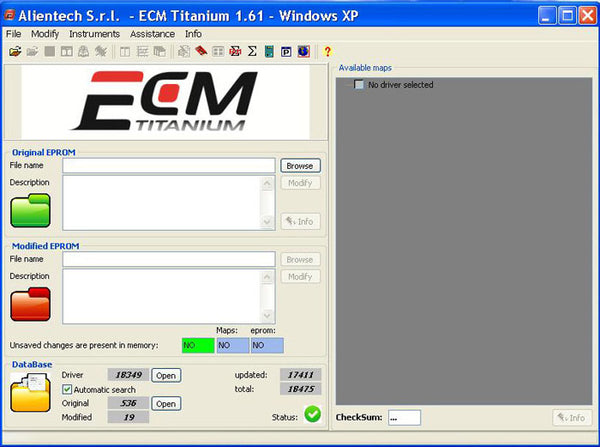Toggle the 'No driver selected' checkbox
This screenshot has width=600, height=447.
(359, 85)
